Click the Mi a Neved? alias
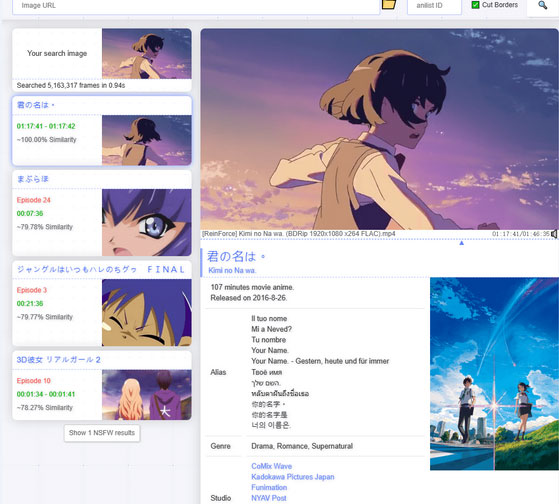 (272, 329)
